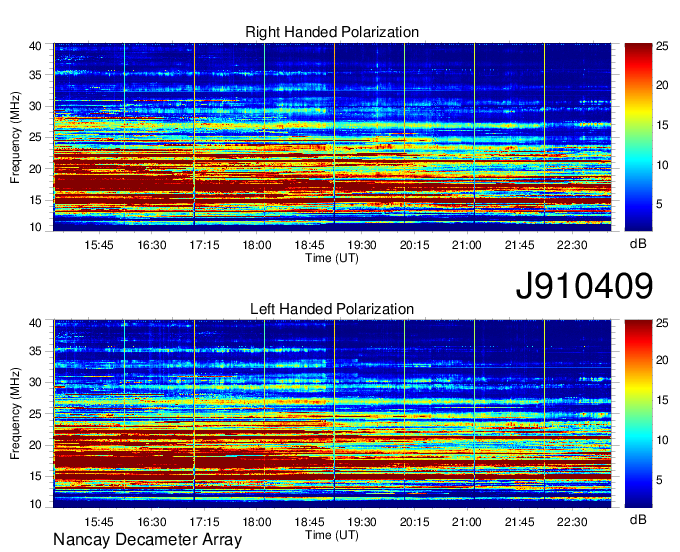Image resolution: width=680 pixels, height=552 pixels.
Task: Click the 25 MHz tick on the left-handed plot
Action: pyautogui.click(x=35, y=414)
